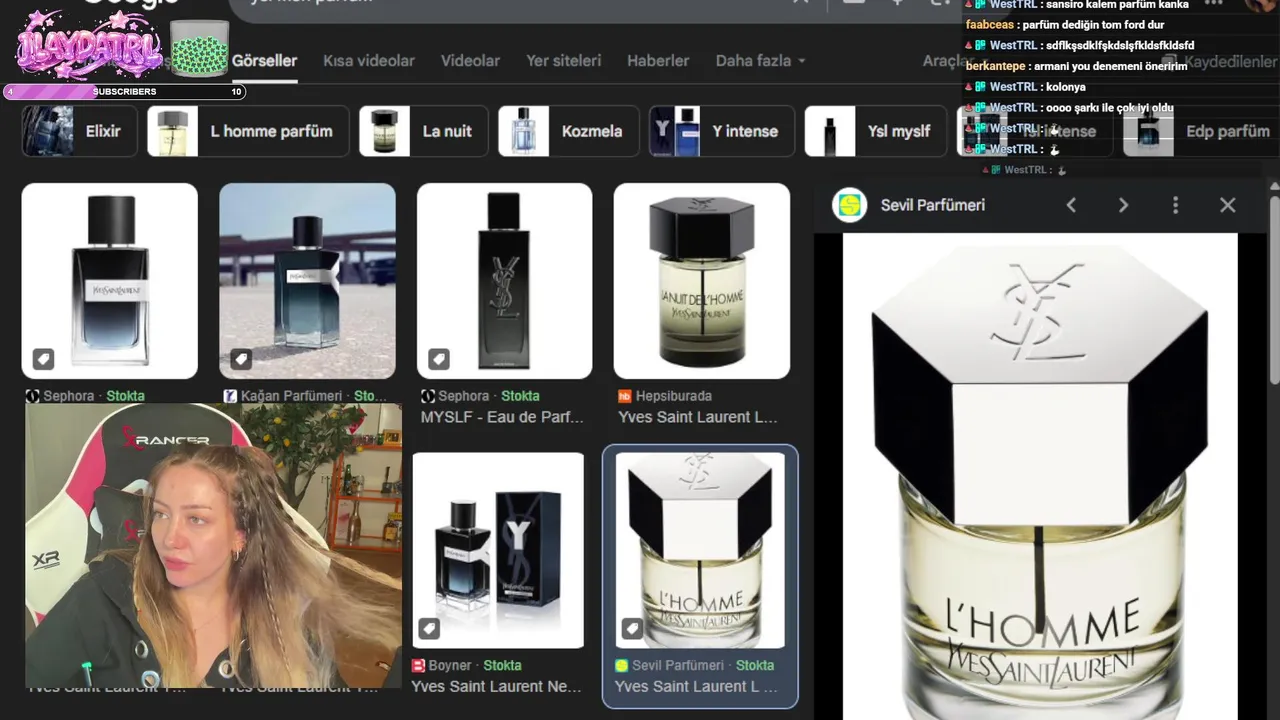
Task: Click the Sevil Parfümeri logo in preview header
Action: pos(850,205)
